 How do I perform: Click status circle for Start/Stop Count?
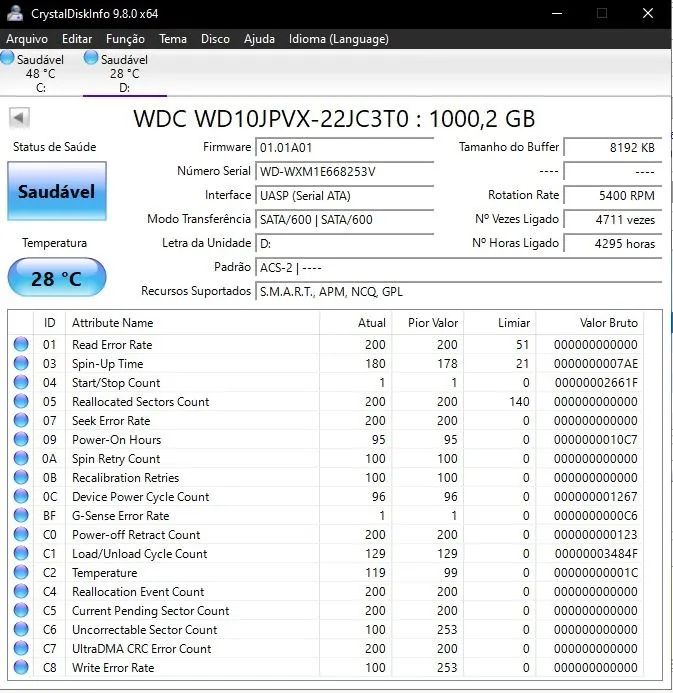pos(21,382)
